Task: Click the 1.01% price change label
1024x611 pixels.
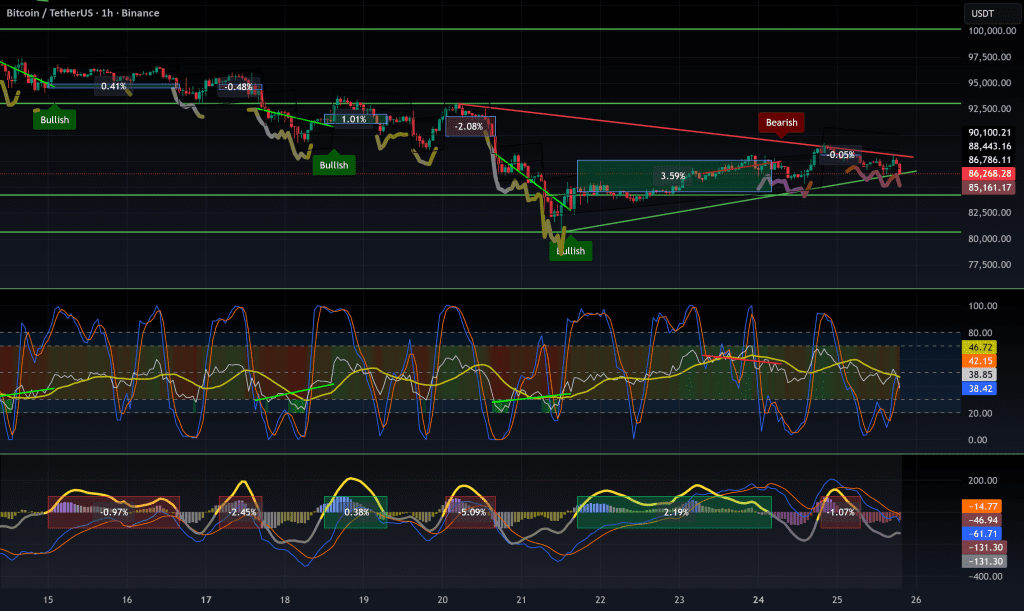Action: click(354, 119)
